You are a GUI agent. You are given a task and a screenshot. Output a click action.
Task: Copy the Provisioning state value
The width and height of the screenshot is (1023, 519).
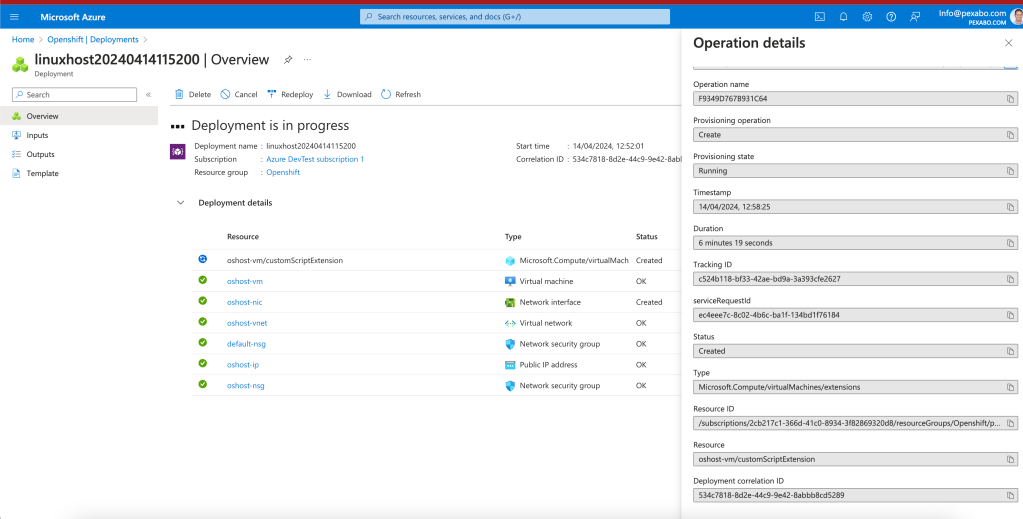tap(1010, 171)
